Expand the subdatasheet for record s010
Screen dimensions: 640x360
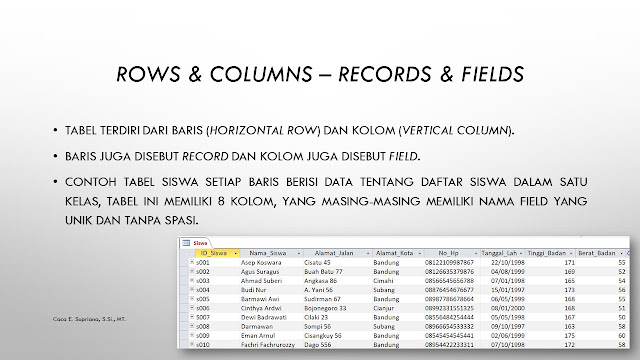192,344
